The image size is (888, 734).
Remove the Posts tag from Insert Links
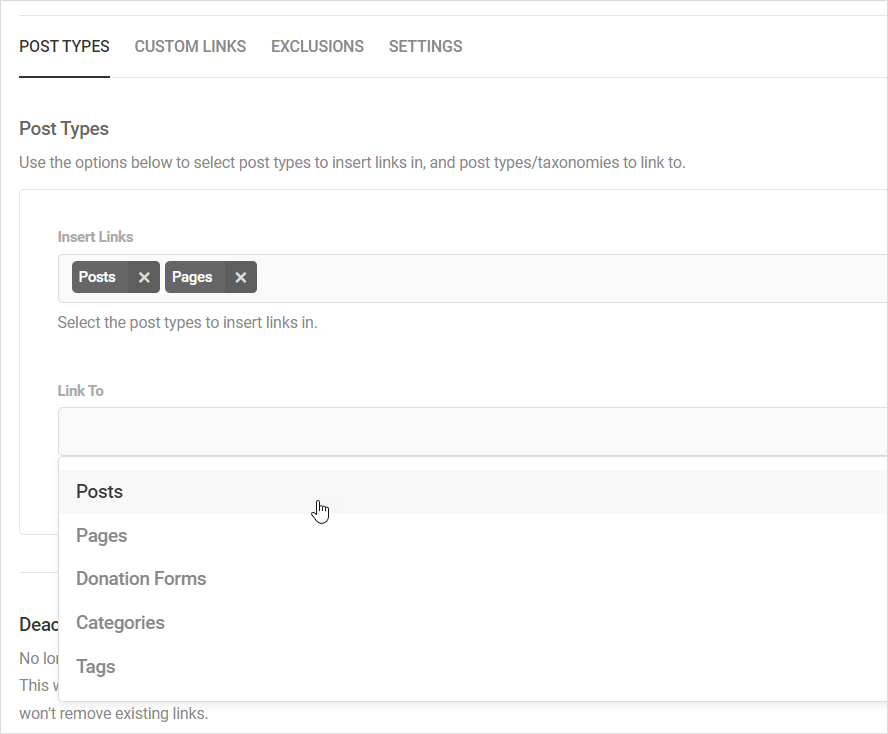click(144, 277)
